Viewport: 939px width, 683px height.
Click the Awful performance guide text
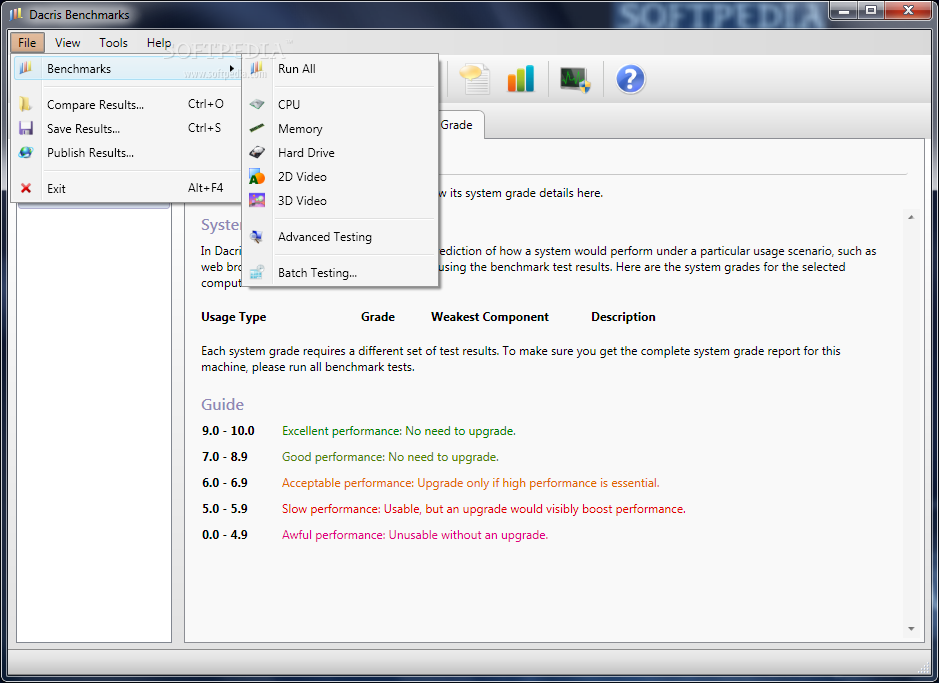pos(414,535)
